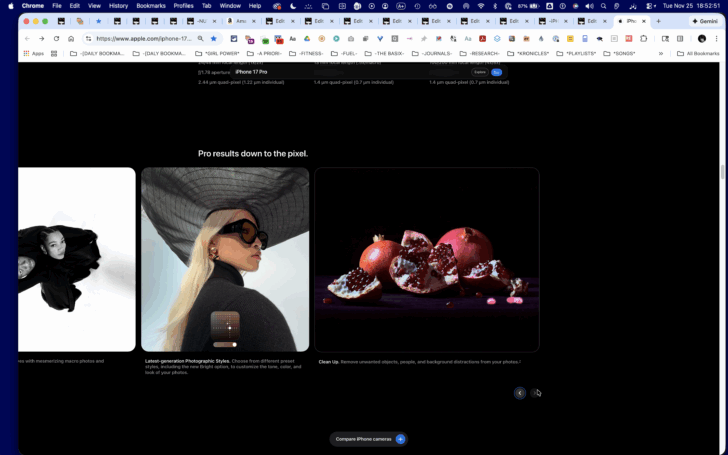Screen dimensions: 728x455
Task: Go to the browser home page
Action: (71, 39)
